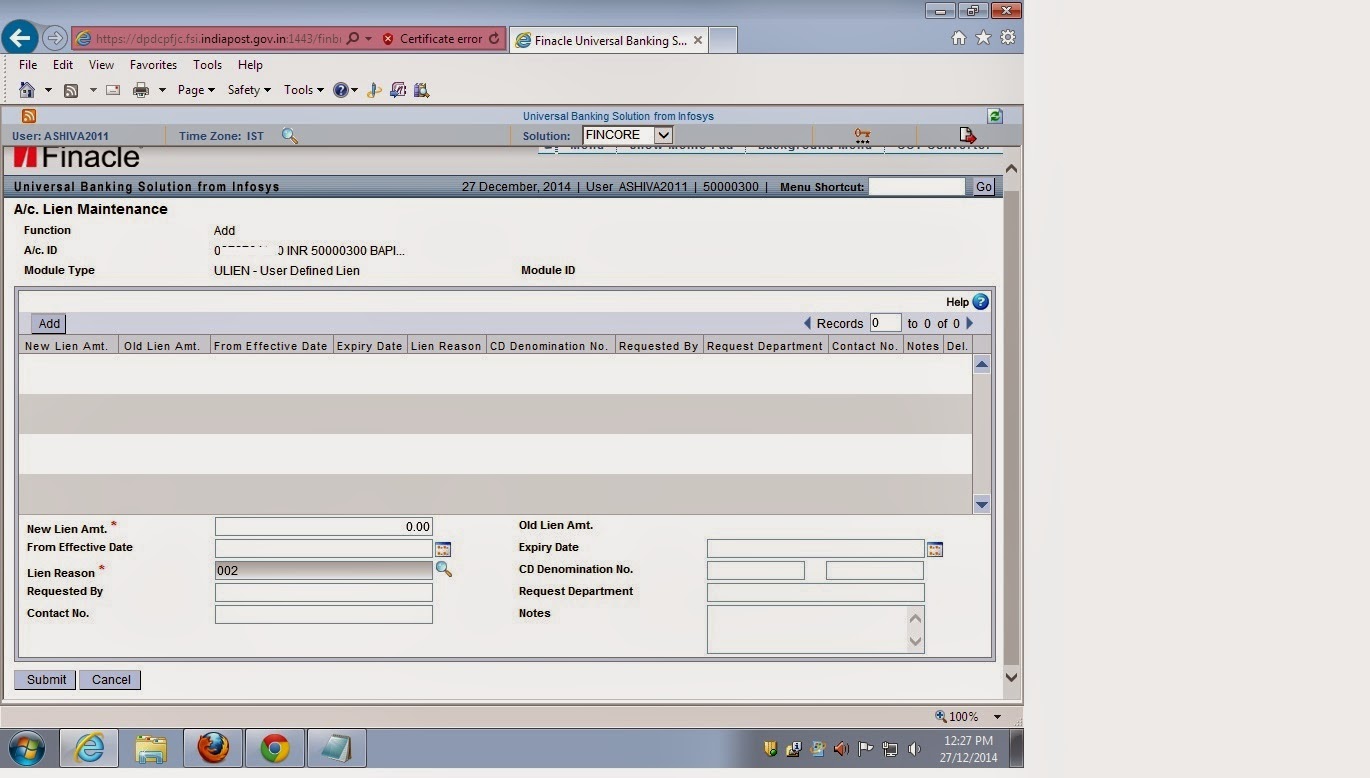Open the Solution FINCORE dropdown
This screenshot has width=1370, height=778.
(664, 135)
